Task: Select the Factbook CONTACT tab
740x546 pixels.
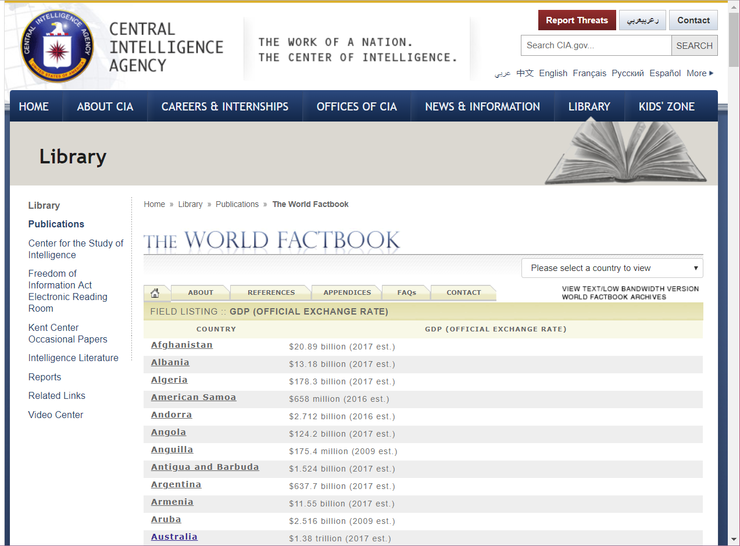Action: click(463, 293)
